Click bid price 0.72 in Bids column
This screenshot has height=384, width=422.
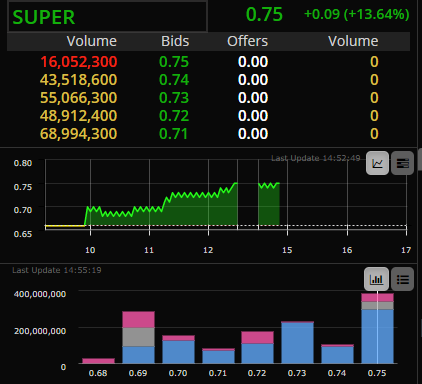[x=174, y=116]
